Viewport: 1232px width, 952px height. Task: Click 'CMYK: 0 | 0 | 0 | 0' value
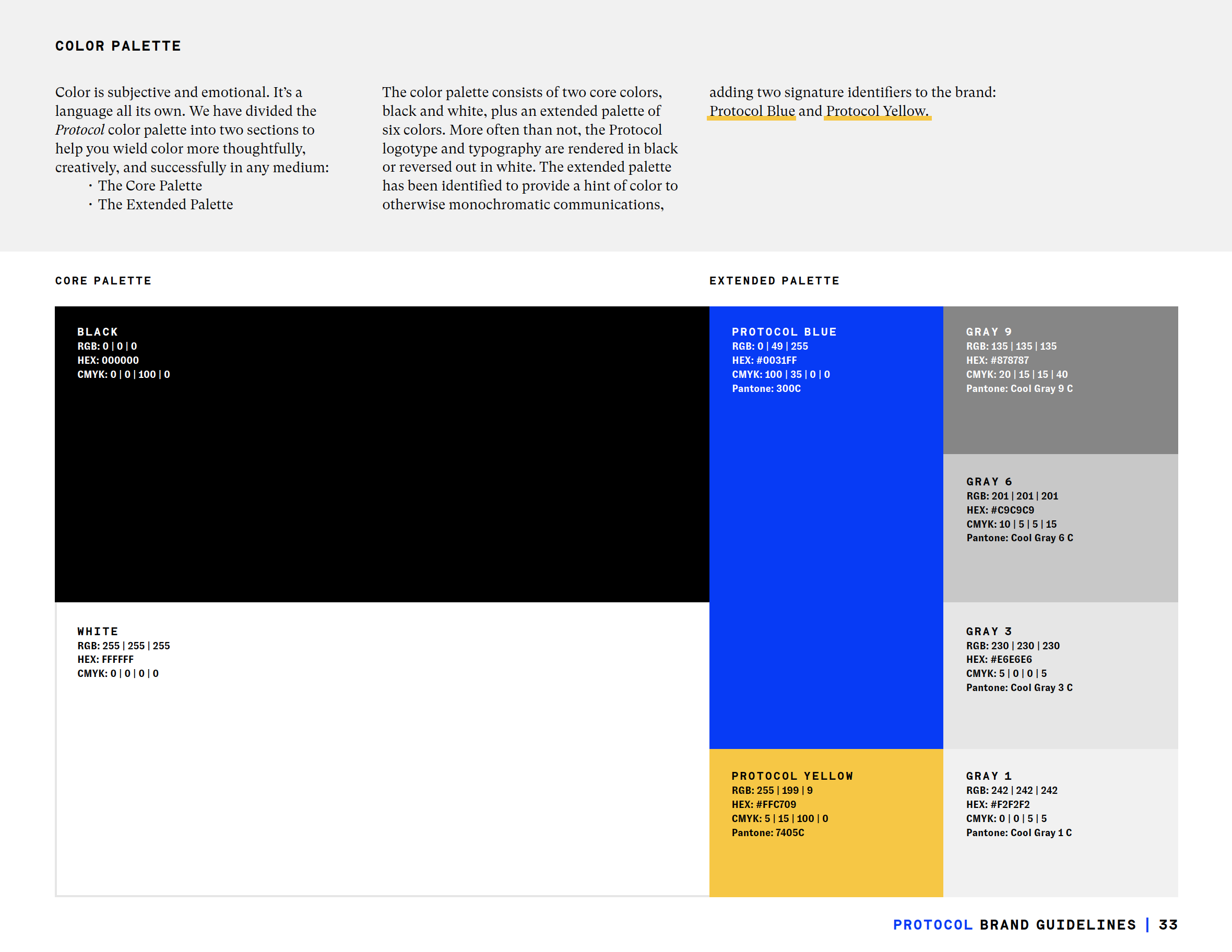point(118,673)
